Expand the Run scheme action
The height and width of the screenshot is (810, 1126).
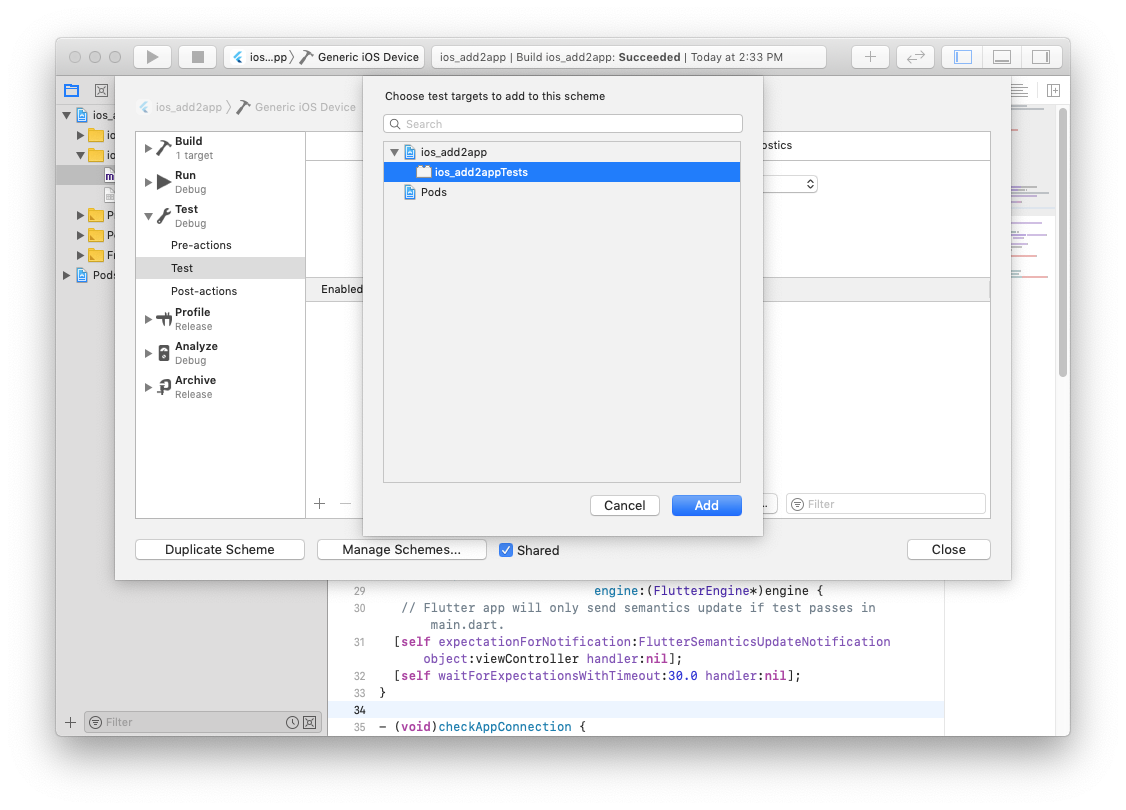[148, 182]
